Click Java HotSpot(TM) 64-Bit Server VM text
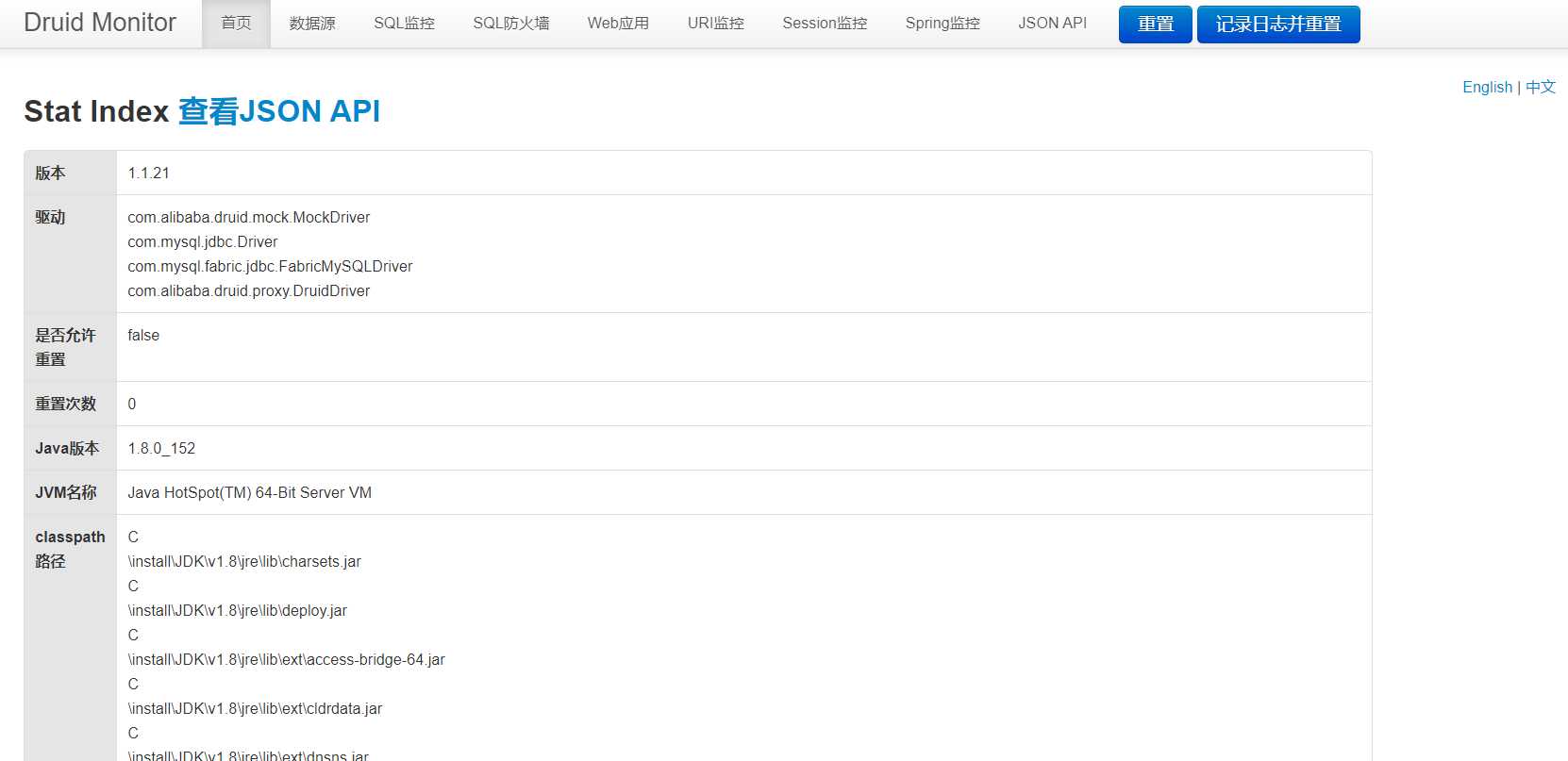Screen dimensions: 1568x761 (x=250, y=492)
